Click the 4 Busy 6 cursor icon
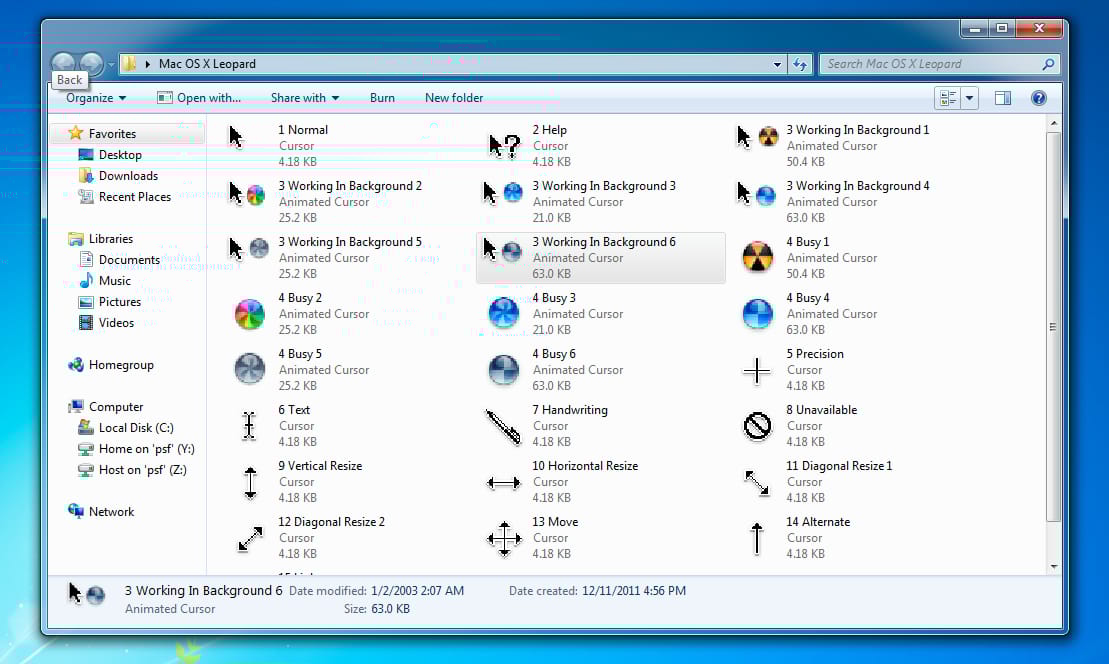1109x664 pixels. point(504,370)
